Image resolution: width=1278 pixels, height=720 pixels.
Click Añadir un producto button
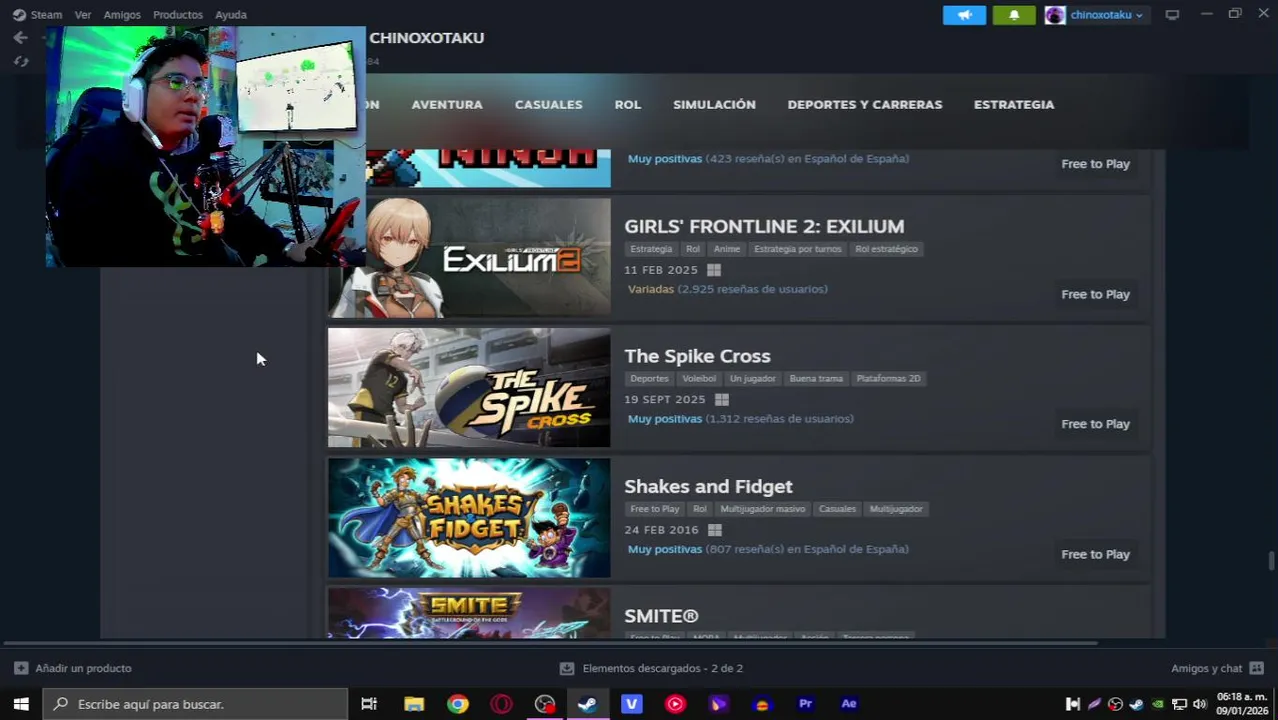point(73,668)
